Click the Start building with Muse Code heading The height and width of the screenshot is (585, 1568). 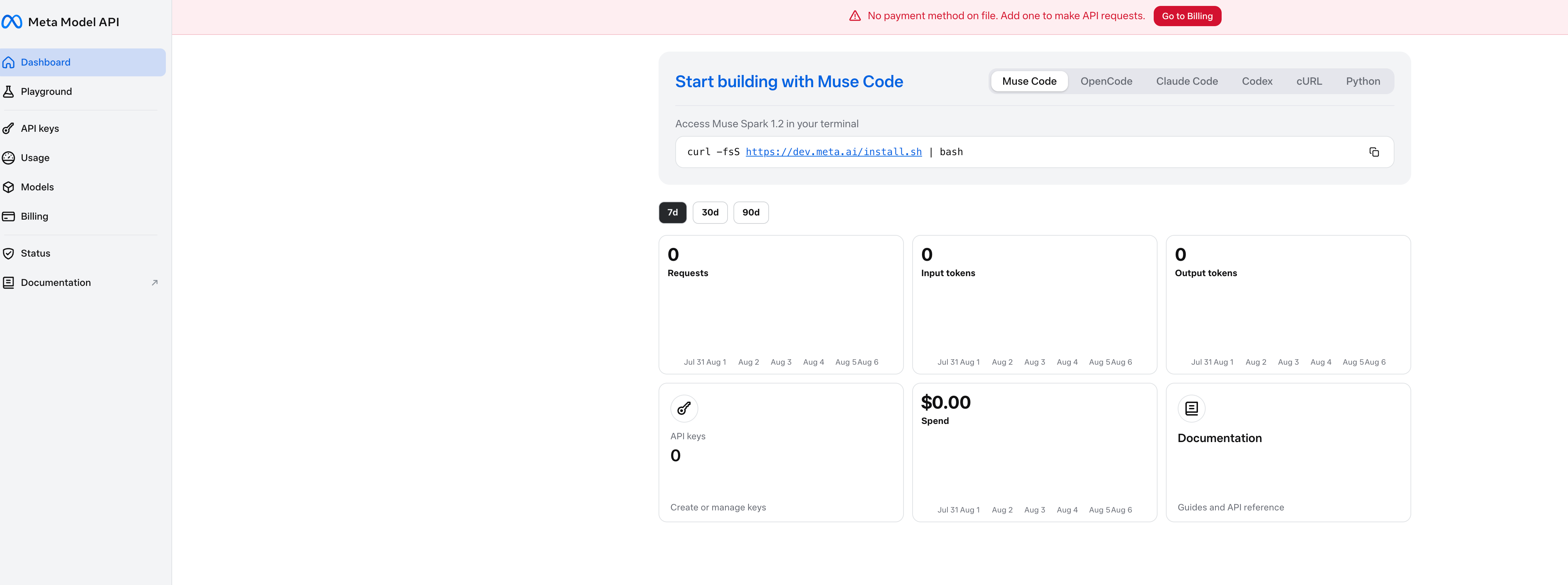[x=789, y=82]
